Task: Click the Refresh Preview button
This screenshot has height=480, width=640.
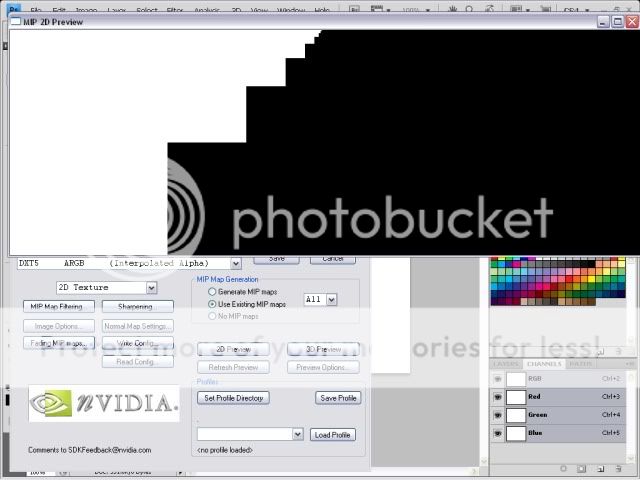Action: coord(233,367)
